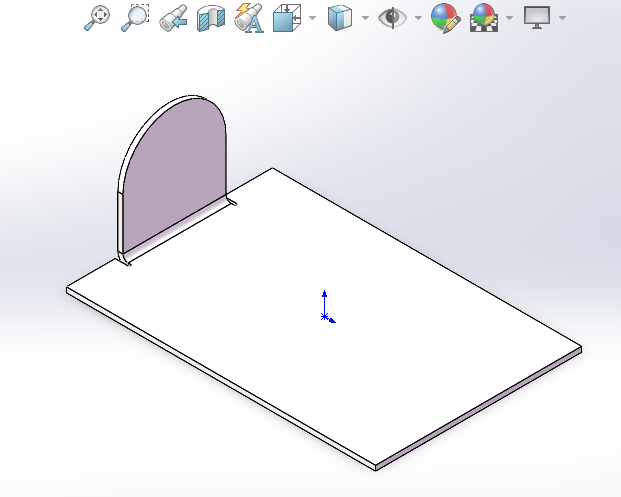
Task: Expand the Hide/Show Items dropdown arrow
Action: [418, 18]
